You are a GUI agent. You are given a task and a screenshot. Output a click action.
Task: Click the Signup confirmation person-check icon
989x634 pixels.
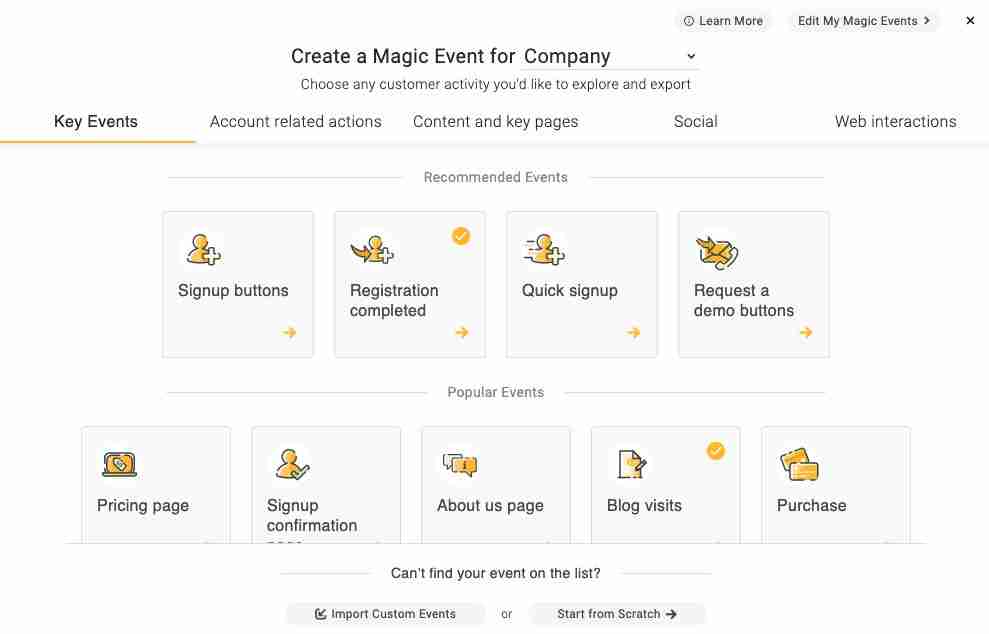pyautogui.click(x=292, y=465)
